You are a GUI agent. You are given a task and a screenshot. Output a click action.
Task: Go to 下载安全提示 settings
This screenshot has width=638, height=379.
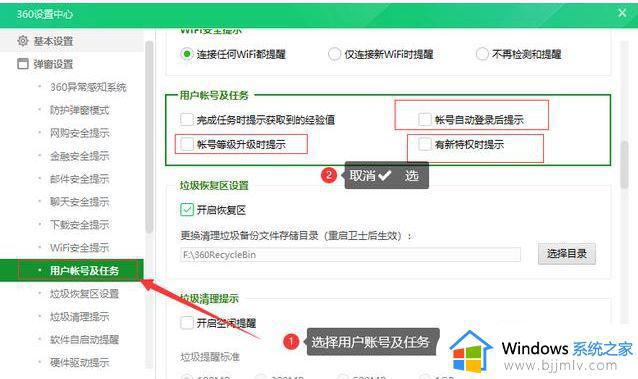point(79,225)
